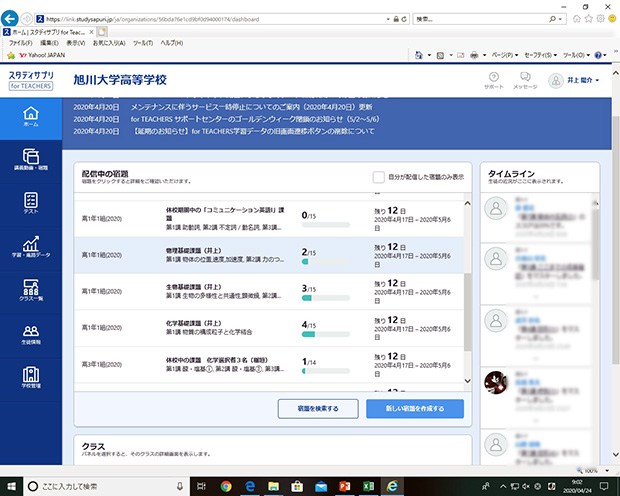Click the first timeline entry avatar
Image resolution: width=620 pixels, height=496 pixels.
coord(496,208)
